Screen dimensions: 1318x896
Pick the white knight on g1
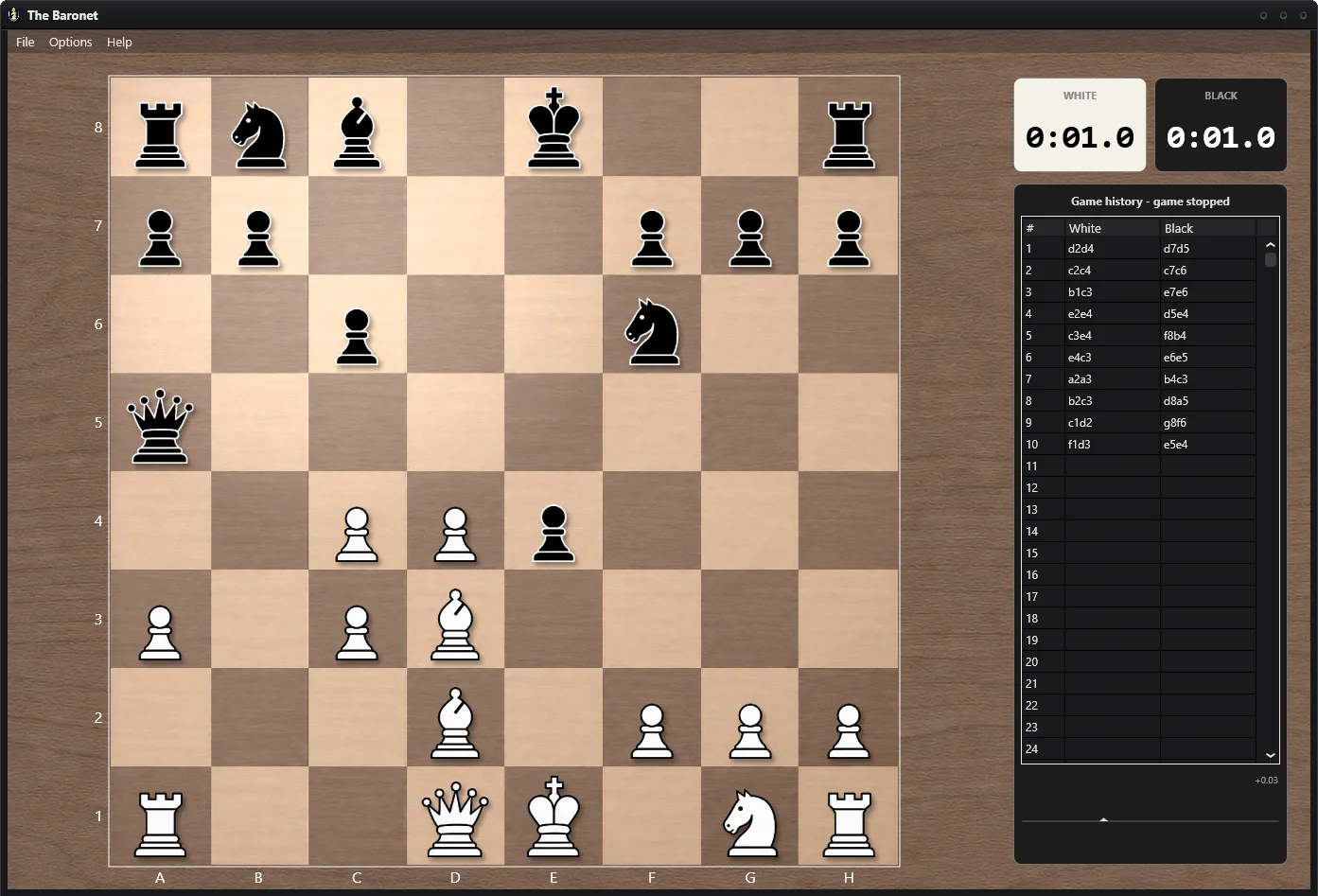point(750,823)
